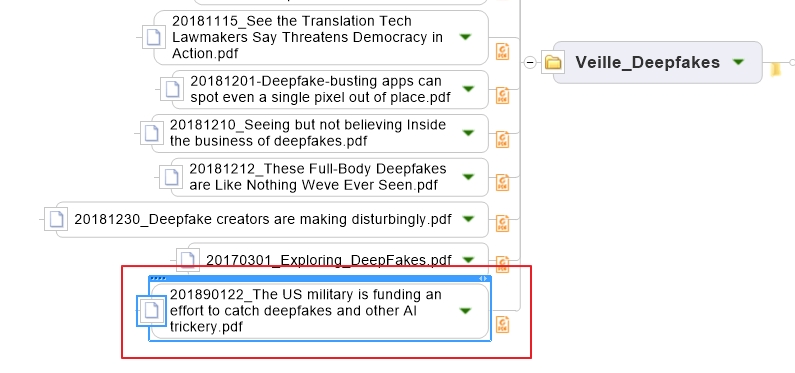The width and height of the screenshot is (795, 373).
Task: Click the PDF icon next to the Seeing but not believing node
Action: (x=502, y=139)
